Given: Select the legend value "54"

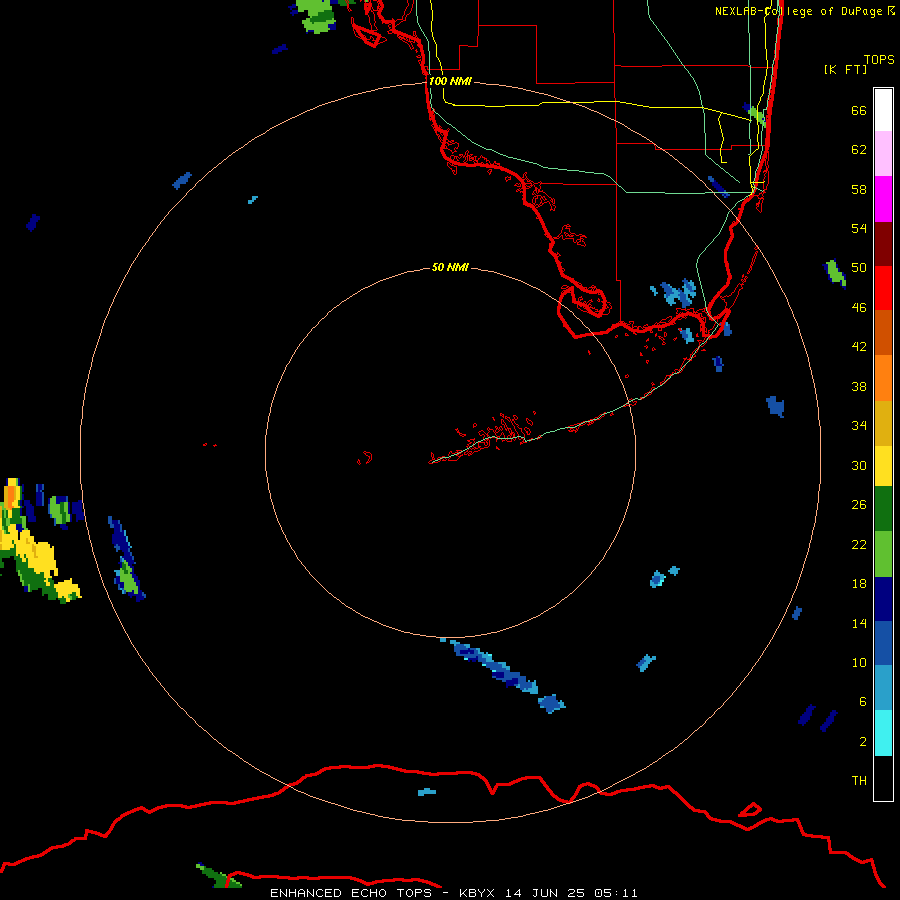Looking at the screenshot, I should [x=859, y=228].
